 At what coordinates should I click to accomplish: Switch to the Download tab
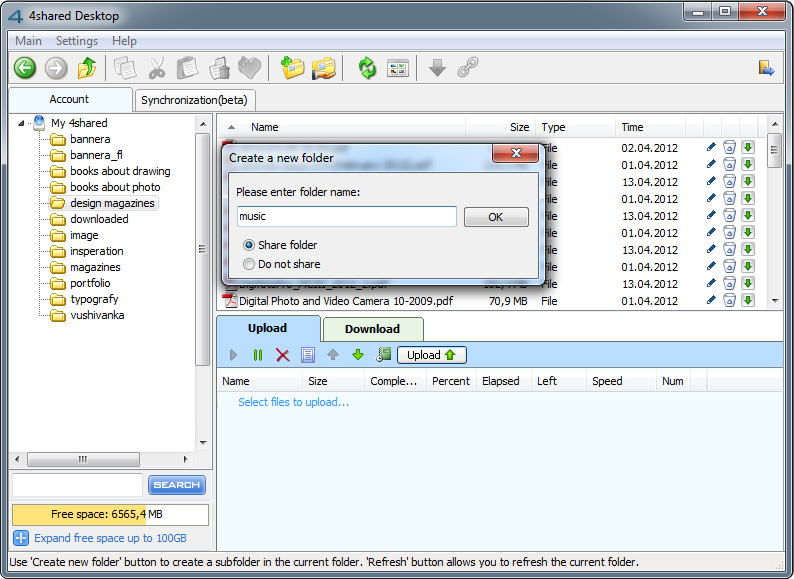[x=373, y=329]
